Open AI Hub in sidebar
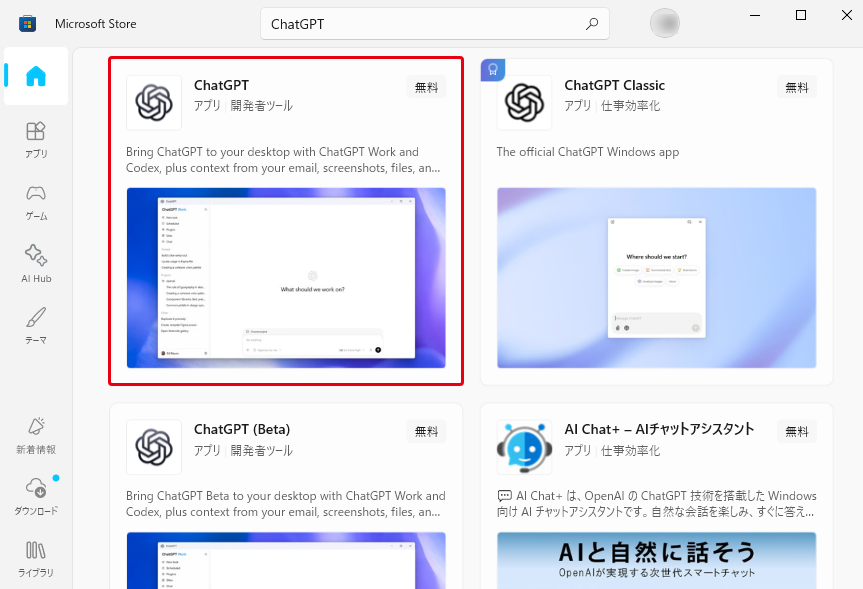This screenshot has height=589, width=863. tap(36, 264)
